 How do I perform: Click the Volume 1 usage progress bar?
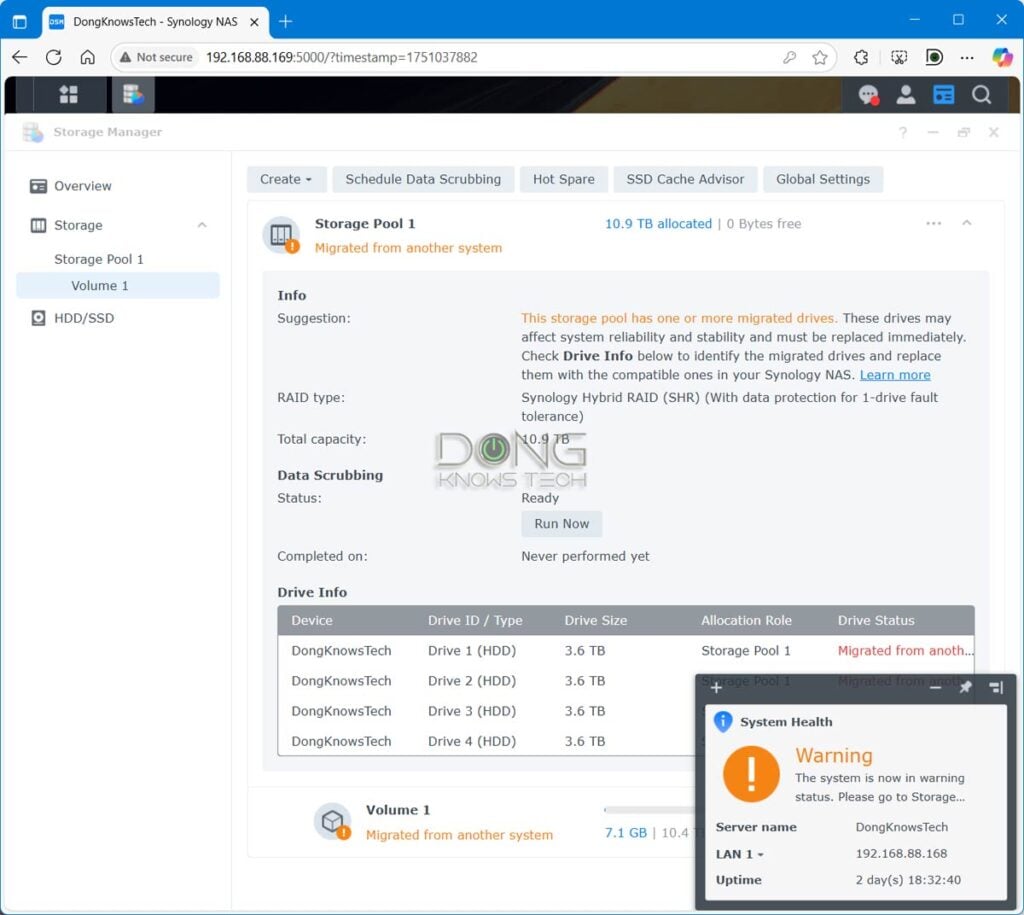coord(650,810)
